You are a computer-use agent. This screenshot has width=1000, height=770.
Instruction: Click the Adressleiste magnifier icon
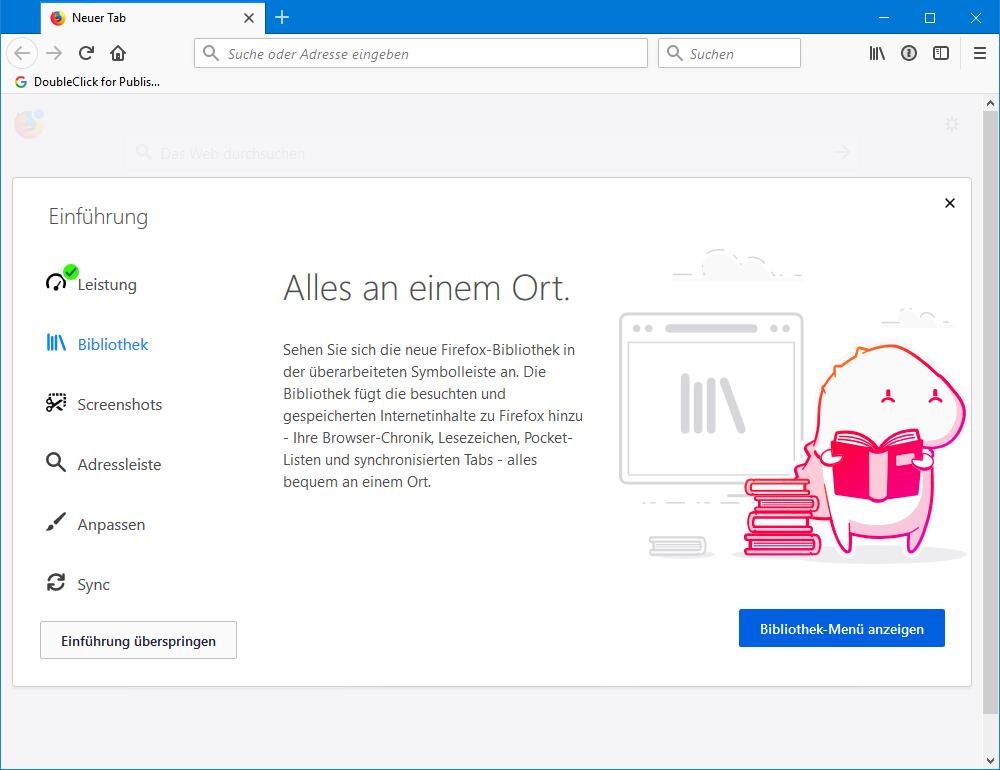56,463
